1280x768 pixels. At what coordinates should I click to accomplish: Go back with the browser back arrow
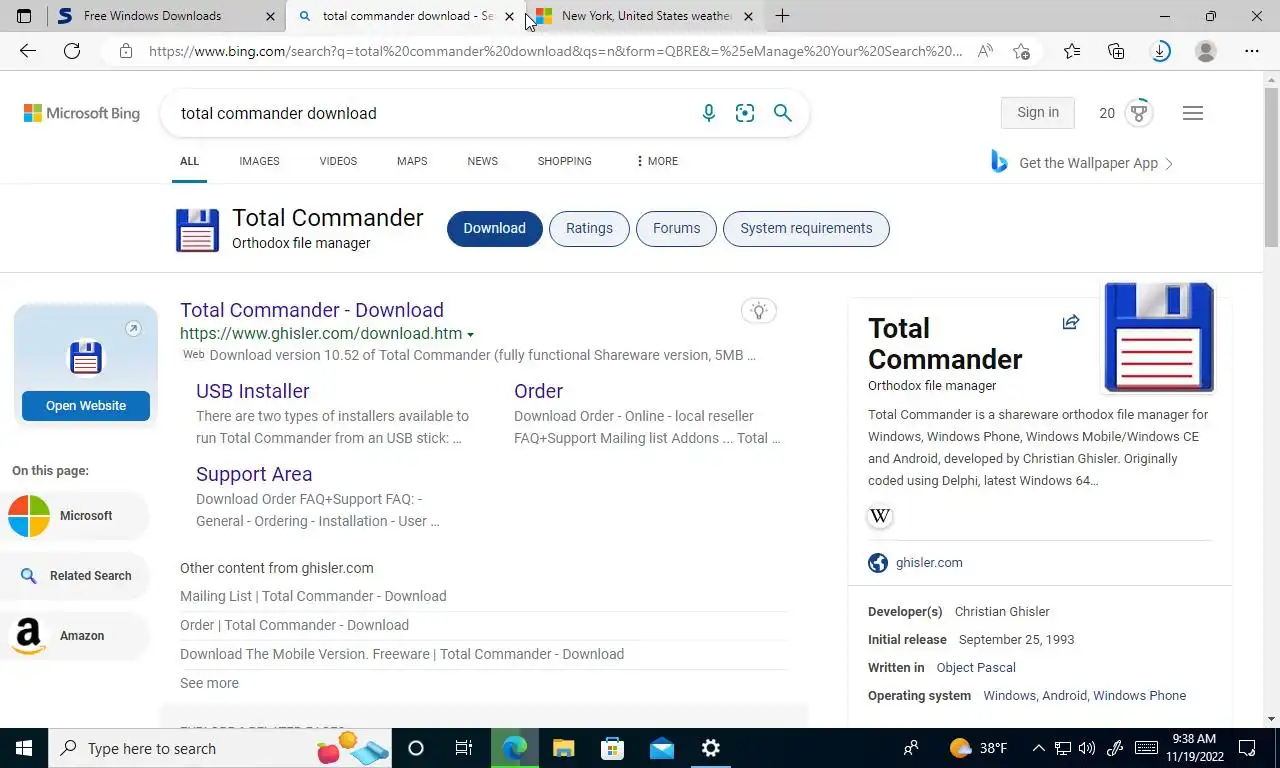point(28,51)
